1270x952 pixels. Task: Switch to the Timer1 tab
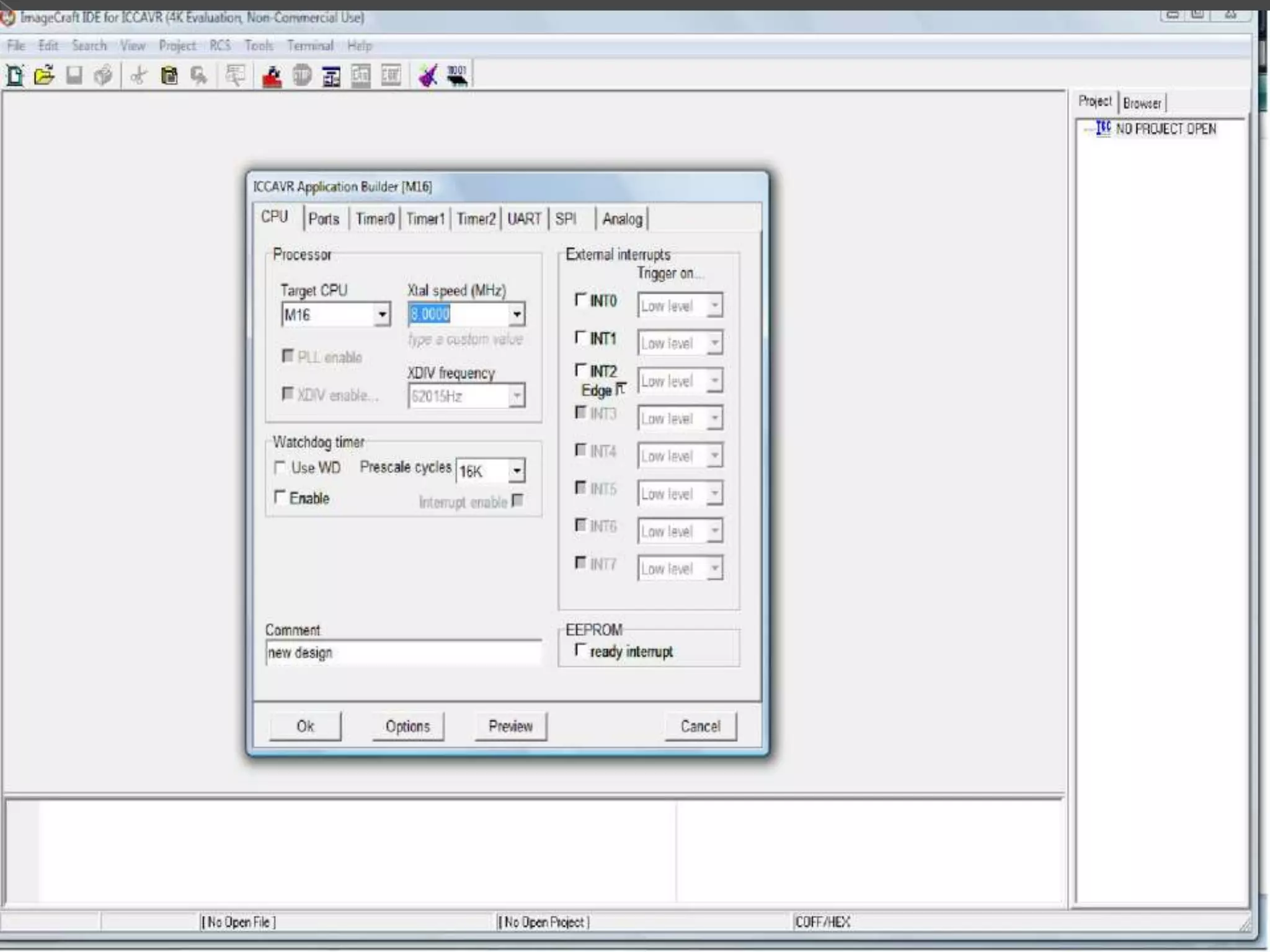click(425, 219)
